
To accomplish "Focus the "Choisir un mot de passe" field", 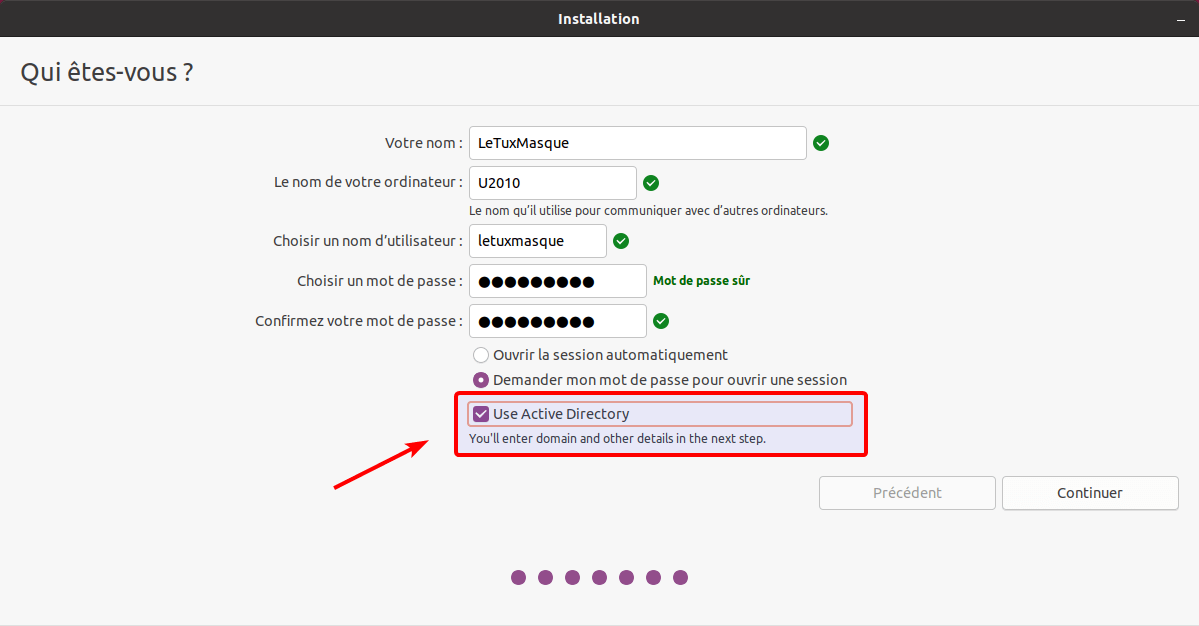I will (x=557, y=281).
